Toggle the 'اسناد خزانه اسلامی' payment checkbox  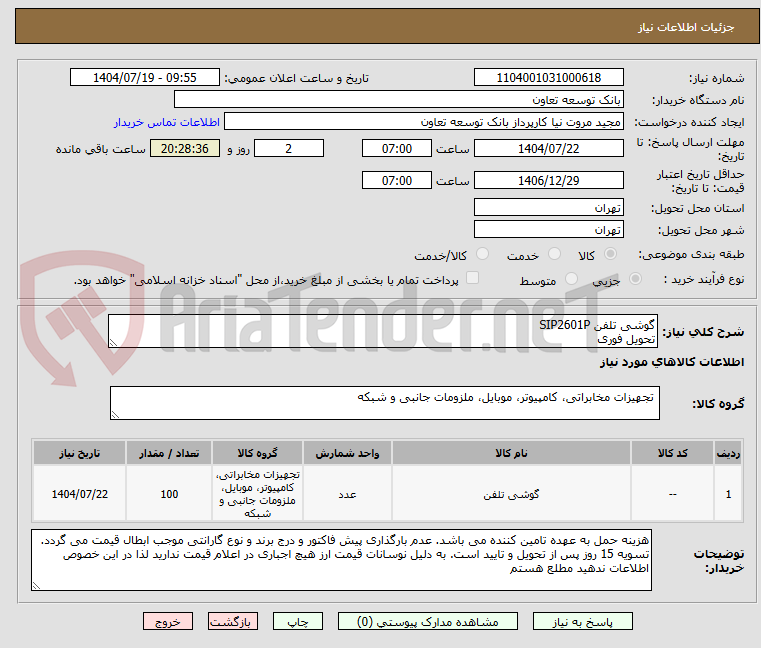click(472, 278)
